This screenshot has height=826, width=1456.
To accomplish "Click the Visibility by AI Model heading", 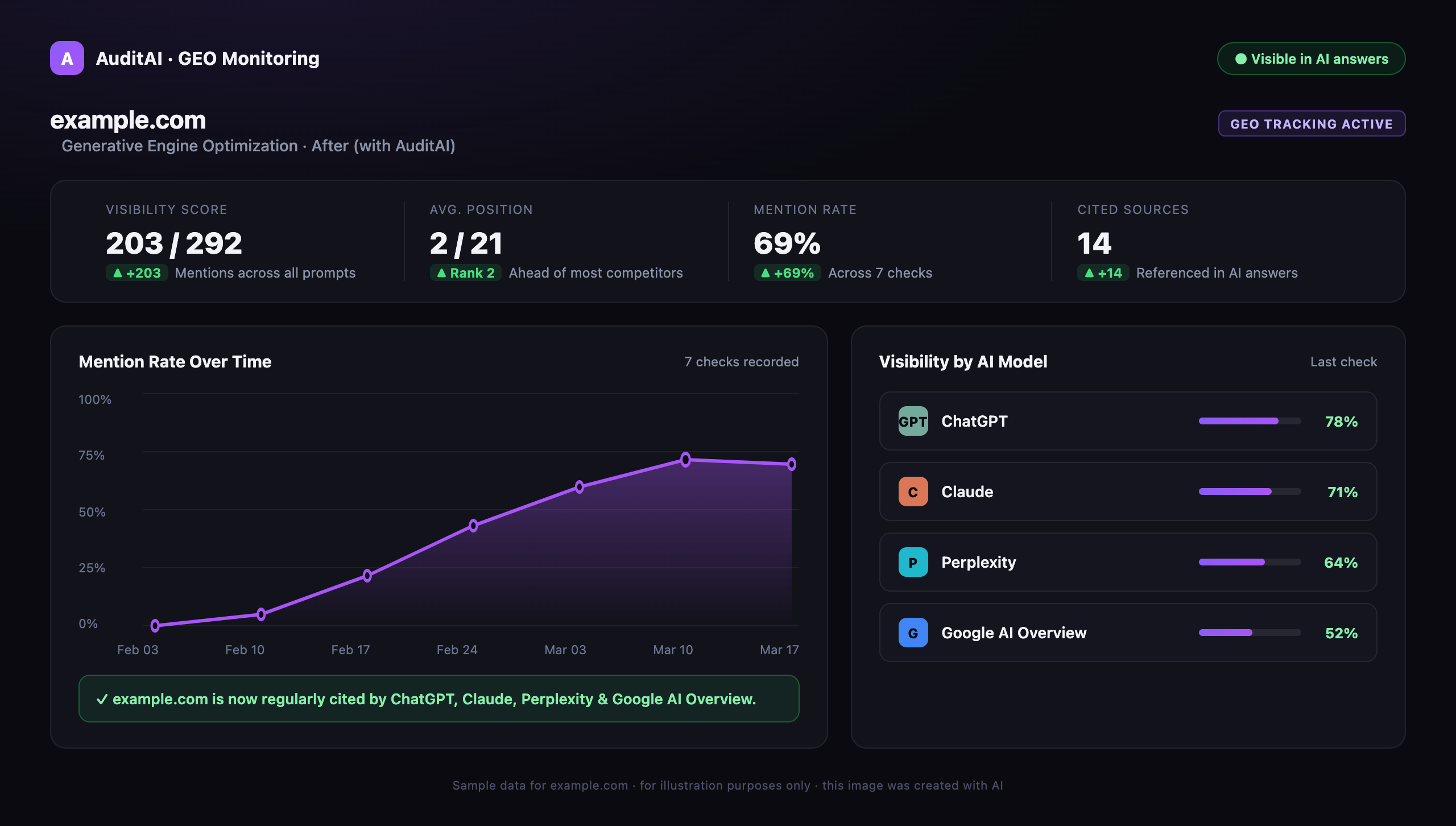I will (963, 362).
